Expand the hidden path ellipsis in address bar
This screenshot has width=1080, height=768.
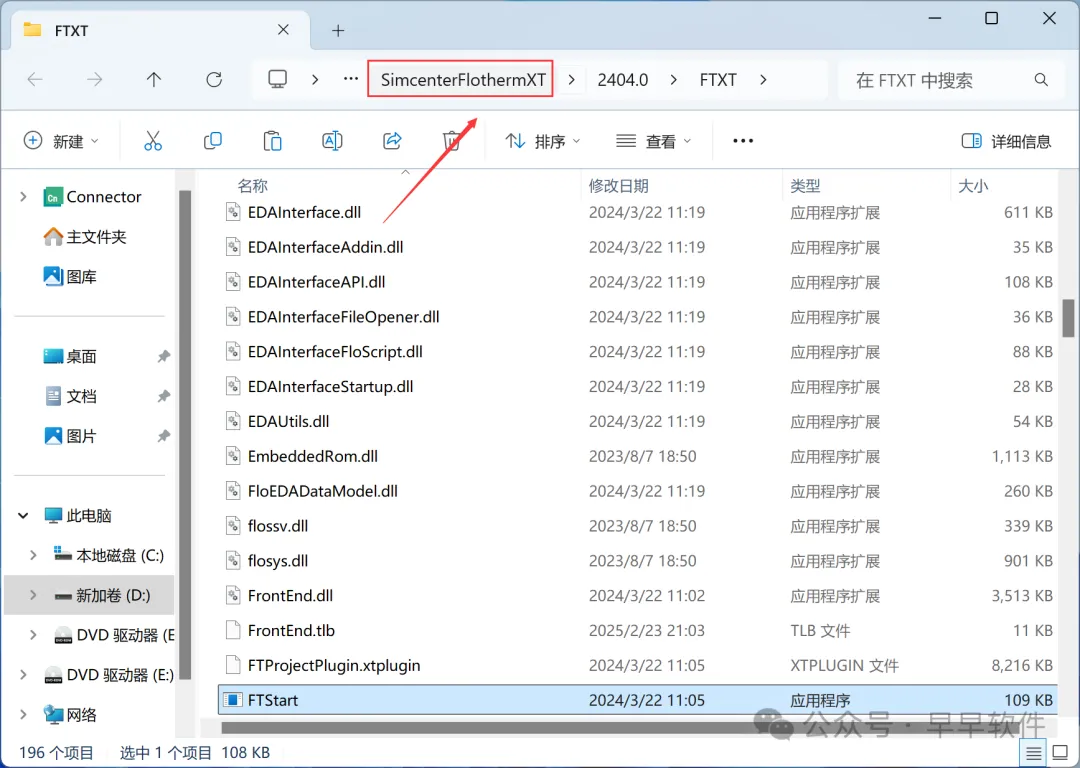351,79
